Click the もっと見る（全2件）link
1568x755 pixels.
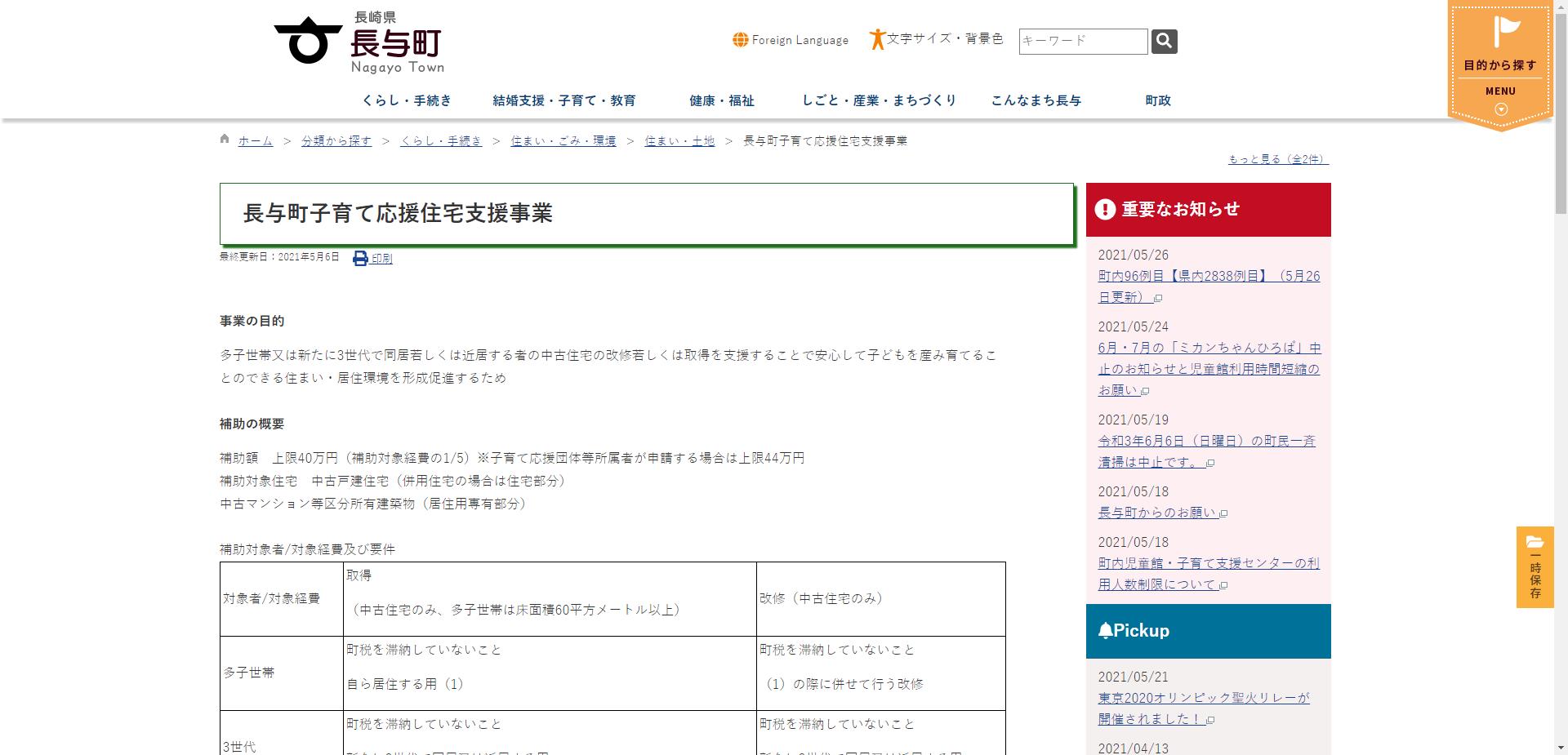pyautogui.click(x=1276, y=158)
